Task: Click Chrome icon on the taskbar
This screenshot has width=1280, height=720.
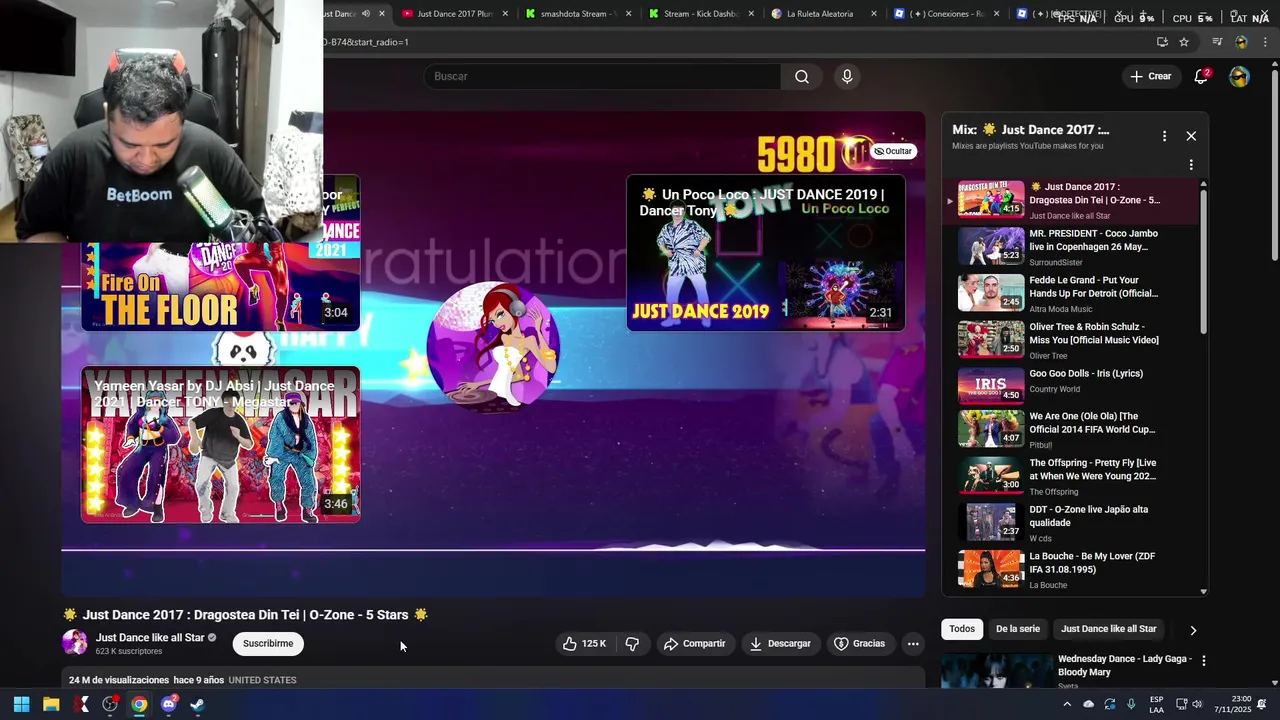Action: click(x=139, y=704)
